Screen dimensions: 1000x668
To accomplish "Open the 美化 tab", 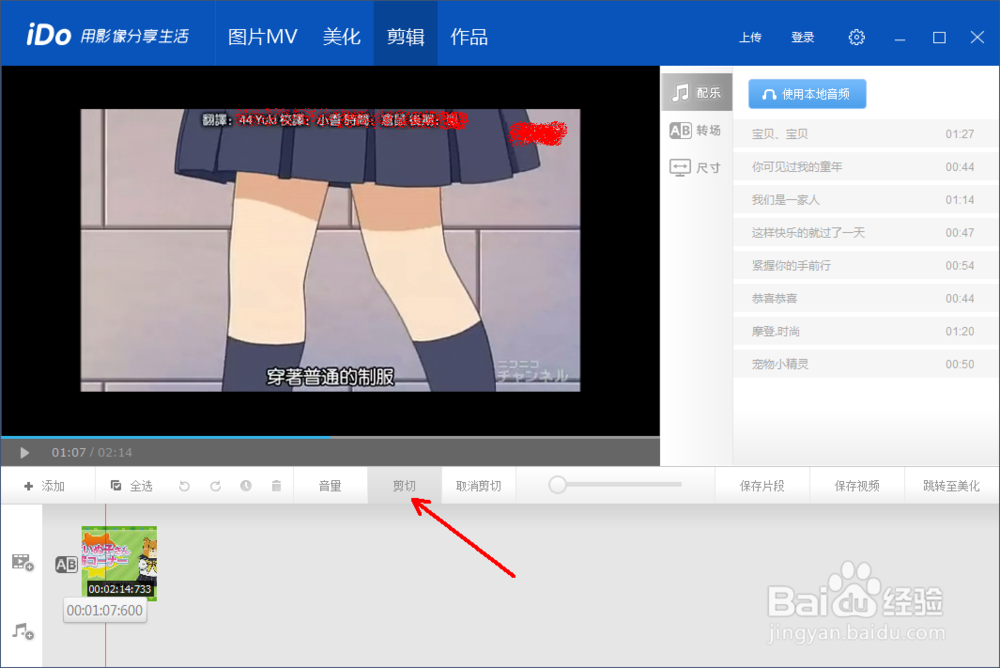I will click(341, 34).
